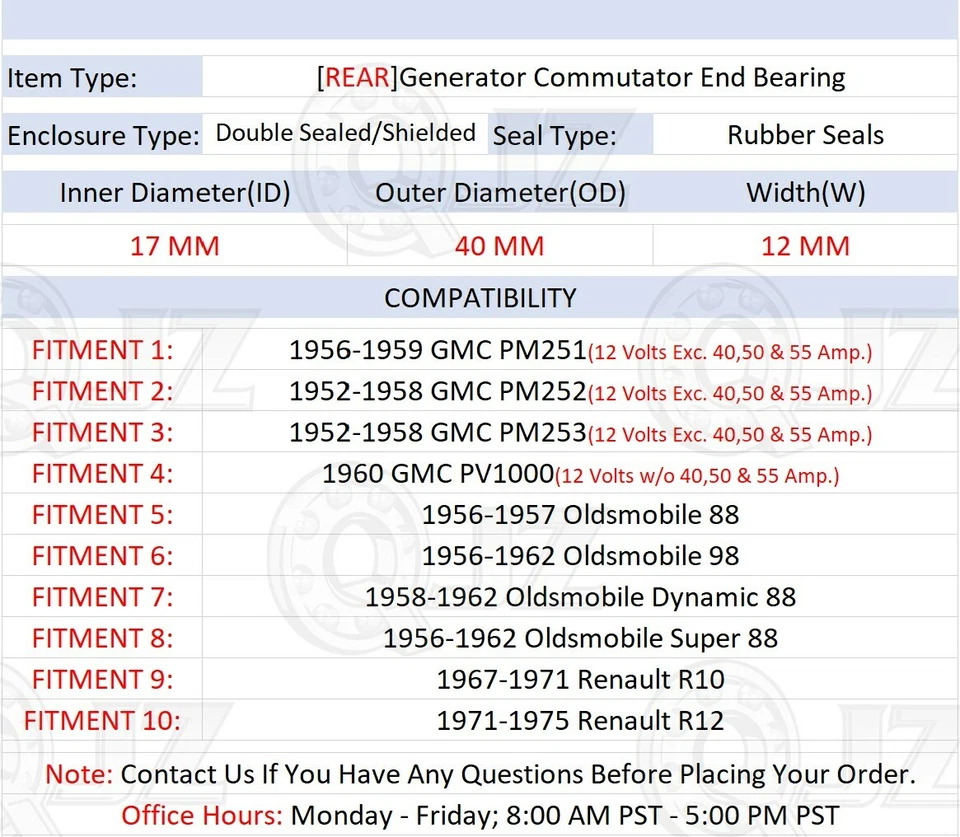Select '1956-1962 Oldsmobile 98' entry

(x=580, y=556)
